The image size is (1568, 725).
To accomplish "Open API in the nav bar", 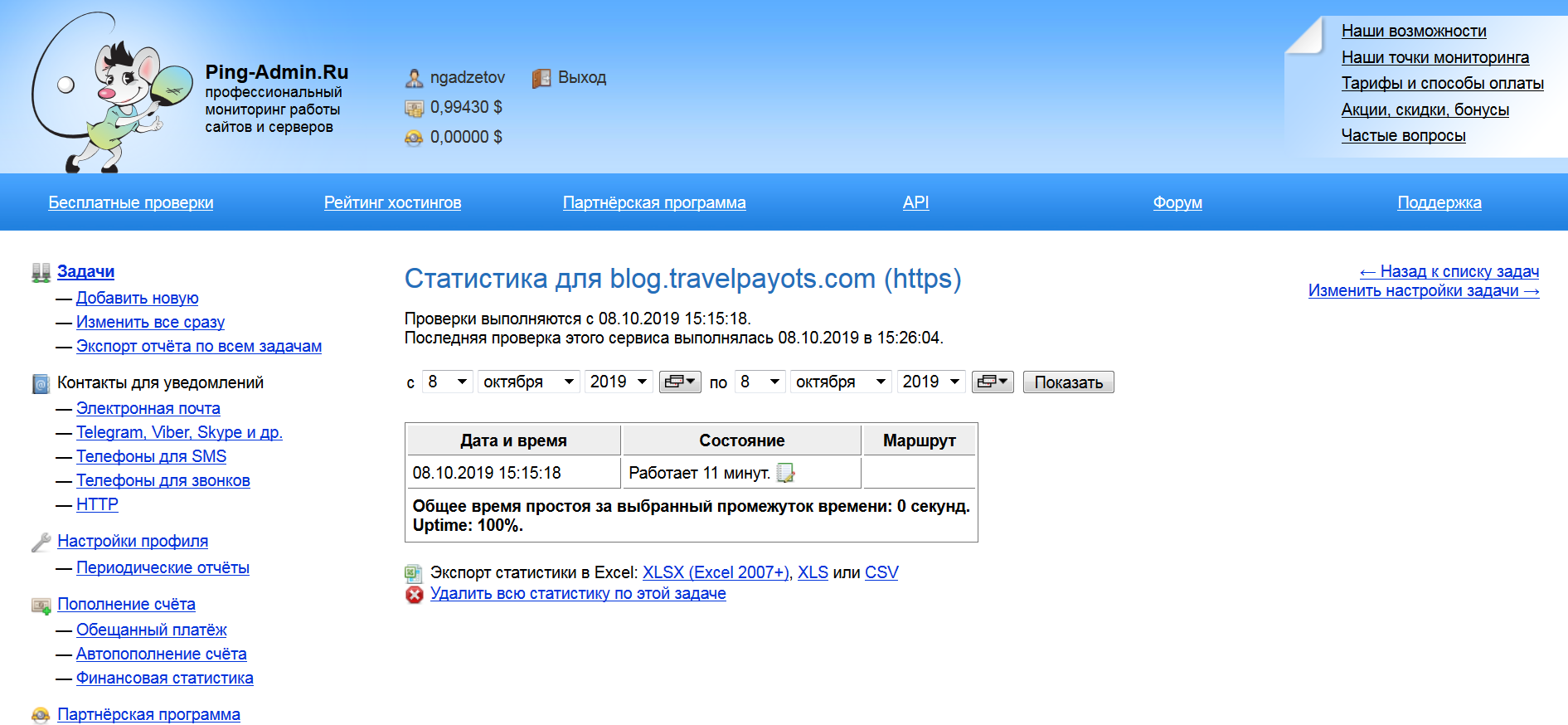I will (915, 202).
